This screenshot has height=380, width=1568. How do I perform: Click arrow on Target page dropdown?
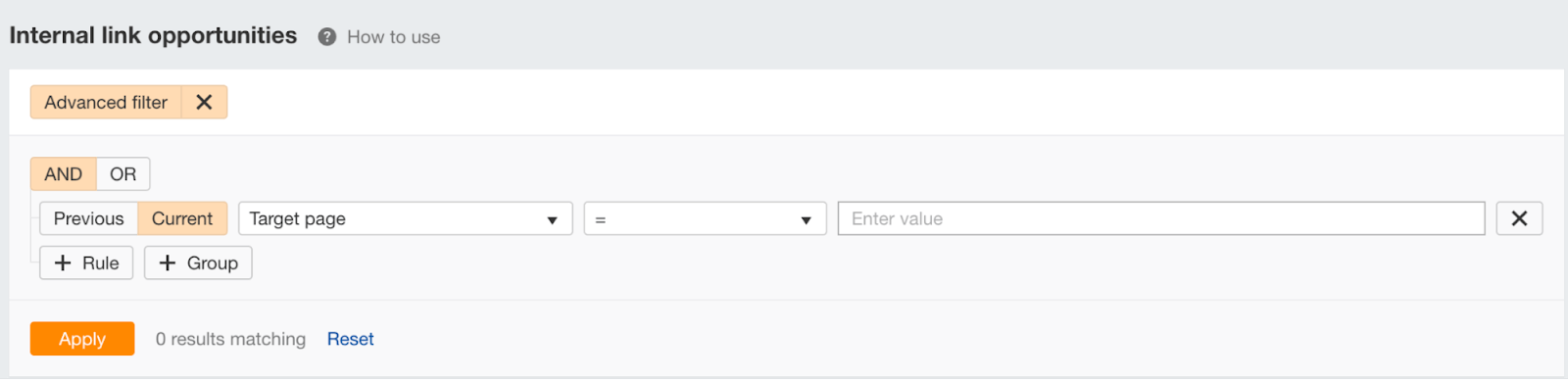click(552, 220)
